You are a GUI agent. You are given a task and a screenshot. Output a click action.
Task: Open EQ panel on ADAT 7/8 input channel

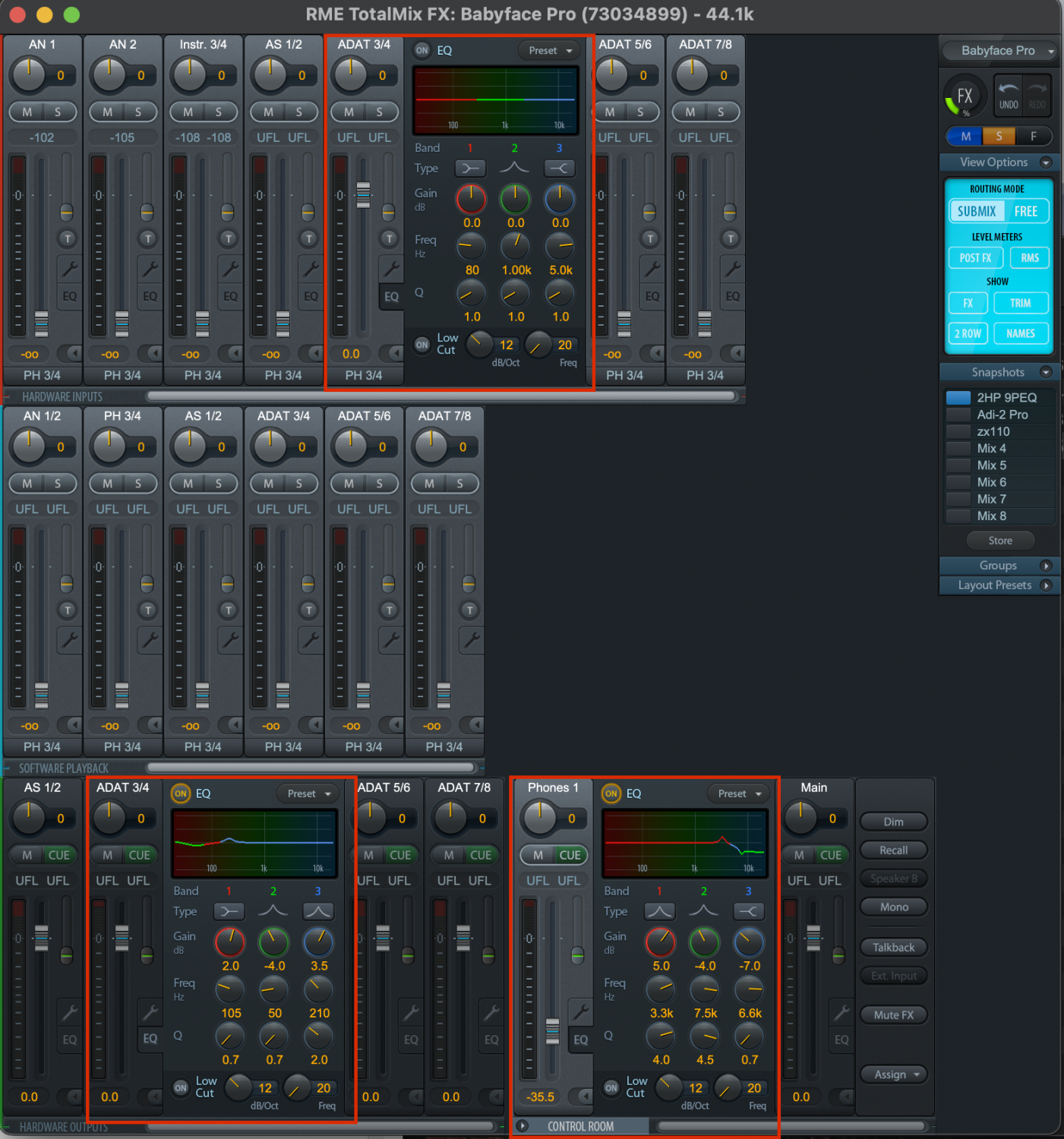pyautogui.click(x=733, y=296)
